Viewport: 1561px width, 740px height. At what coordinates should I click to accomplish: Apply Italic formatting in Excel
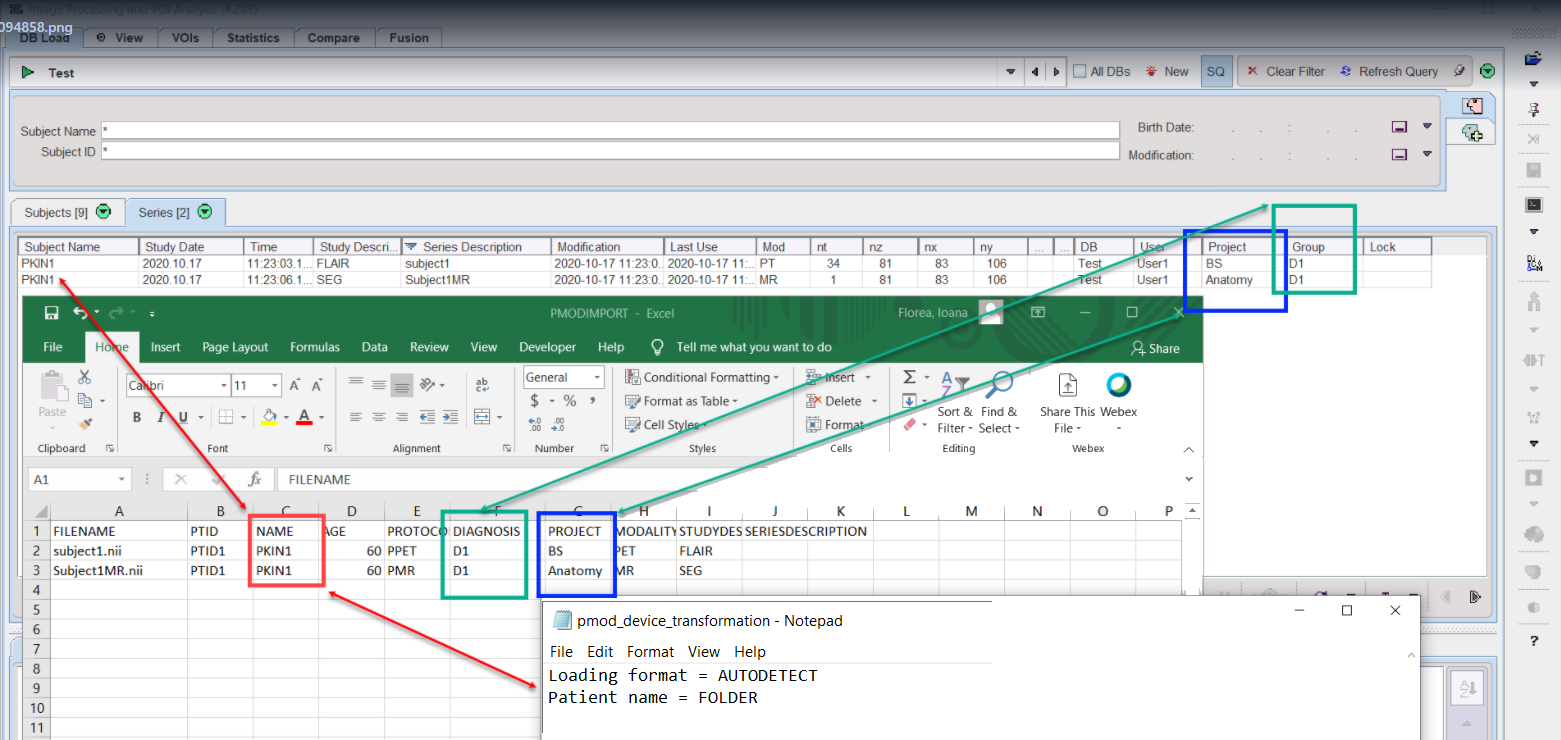tap(160, 417)
